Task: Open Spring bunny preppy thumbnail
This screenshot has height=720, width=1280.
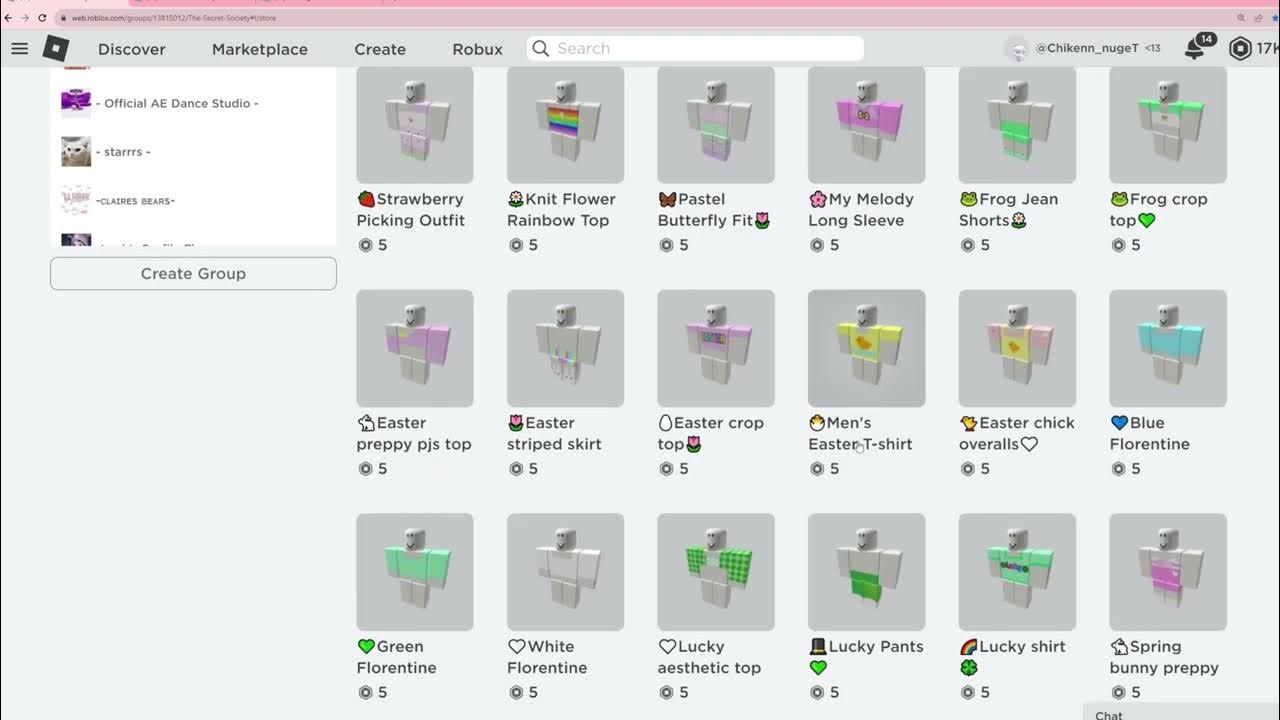Action: pyautogui.click(x=1168, y=572)
